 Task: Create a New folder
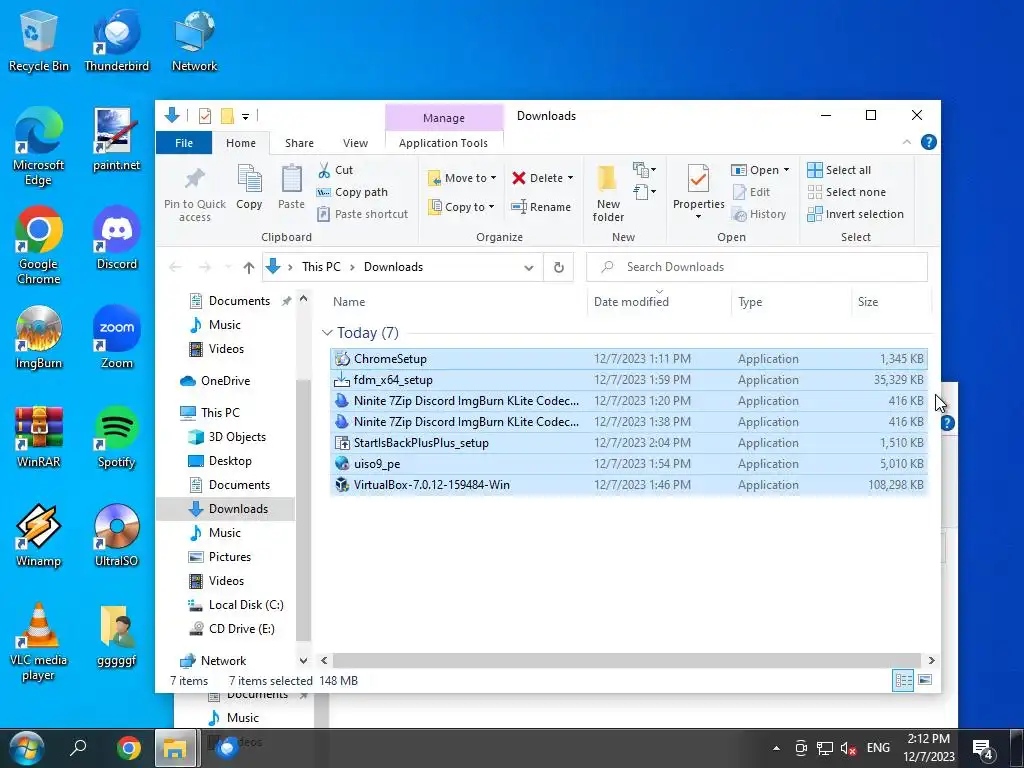click(x=608, y=193)
